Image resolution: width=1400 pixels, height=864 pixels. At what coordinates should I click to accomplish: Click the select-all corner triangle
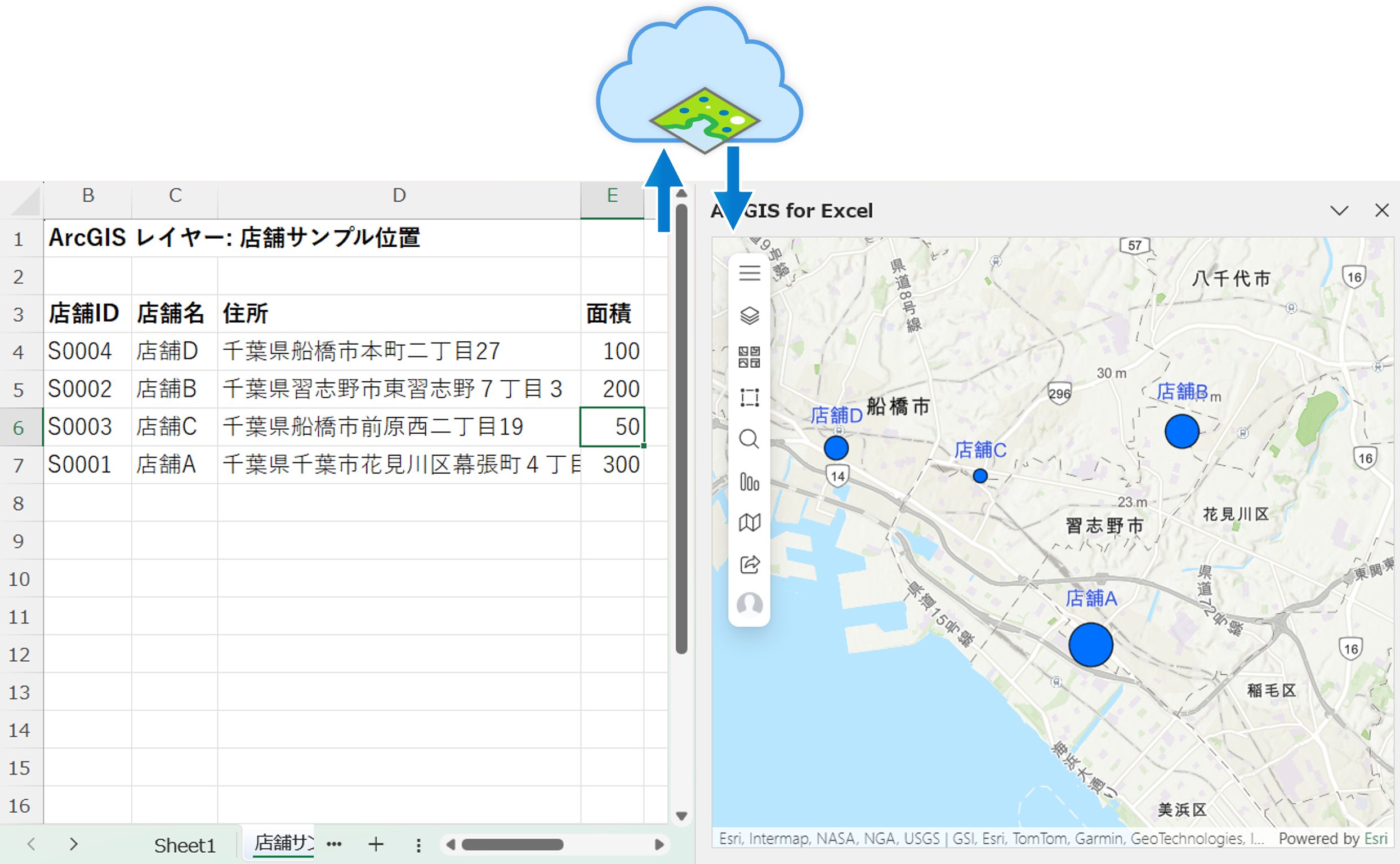point(25,200)
